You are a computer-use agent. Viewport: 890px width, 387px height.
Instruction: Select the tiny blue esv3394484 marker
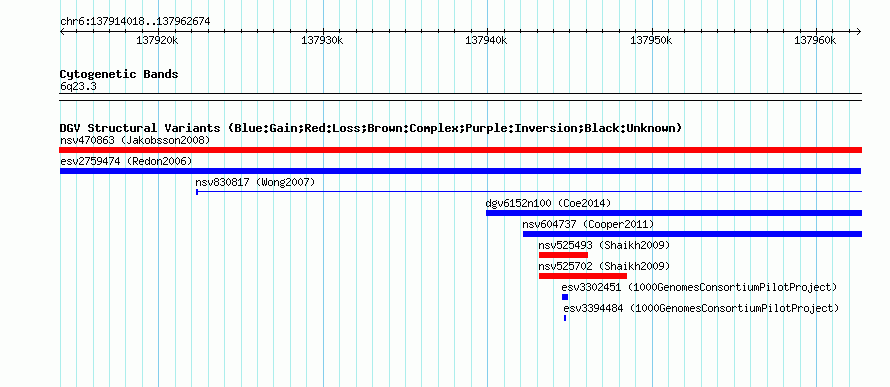(x=565, y=318)
